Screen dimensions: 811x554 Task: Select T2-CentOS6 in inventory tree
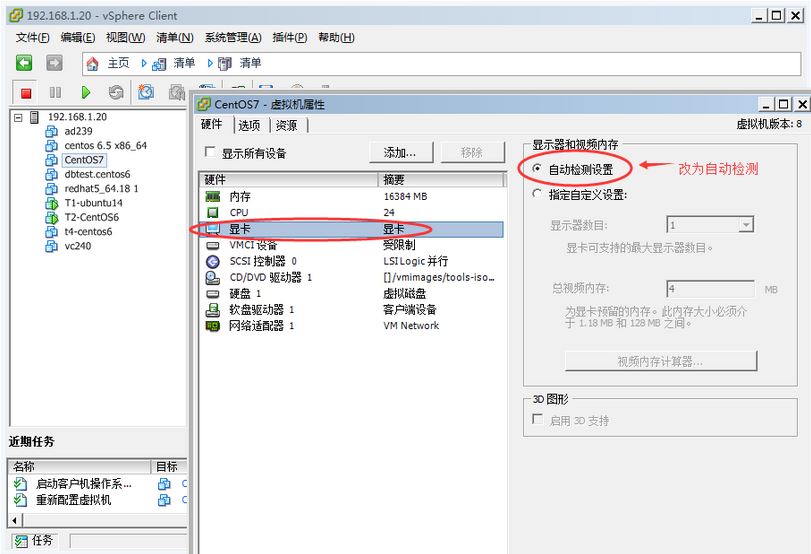[92, 217]
